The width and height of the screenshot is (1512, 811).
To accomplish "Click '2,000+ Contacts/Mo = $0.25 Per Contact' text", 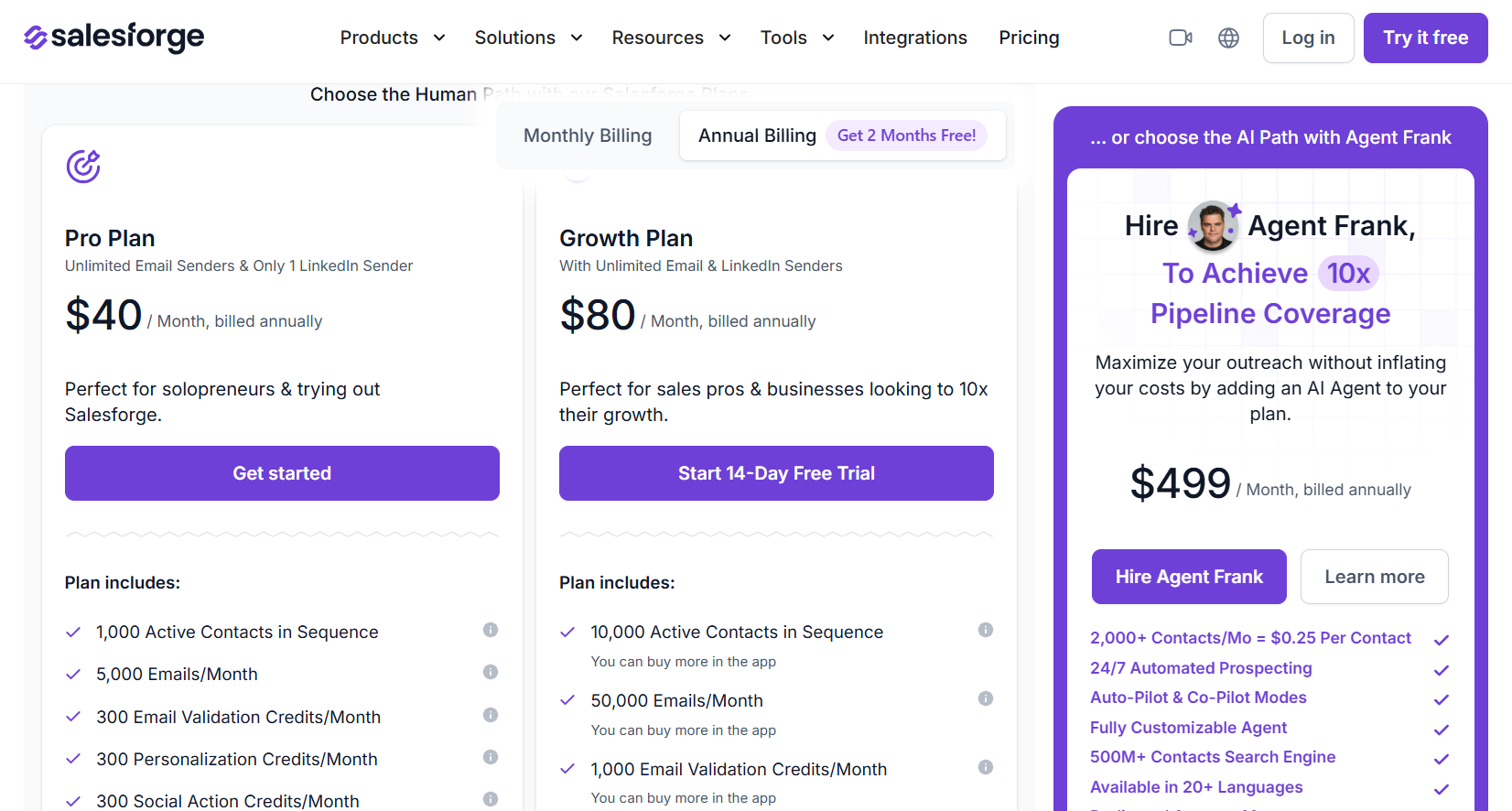I will [x=1250, y=638].
